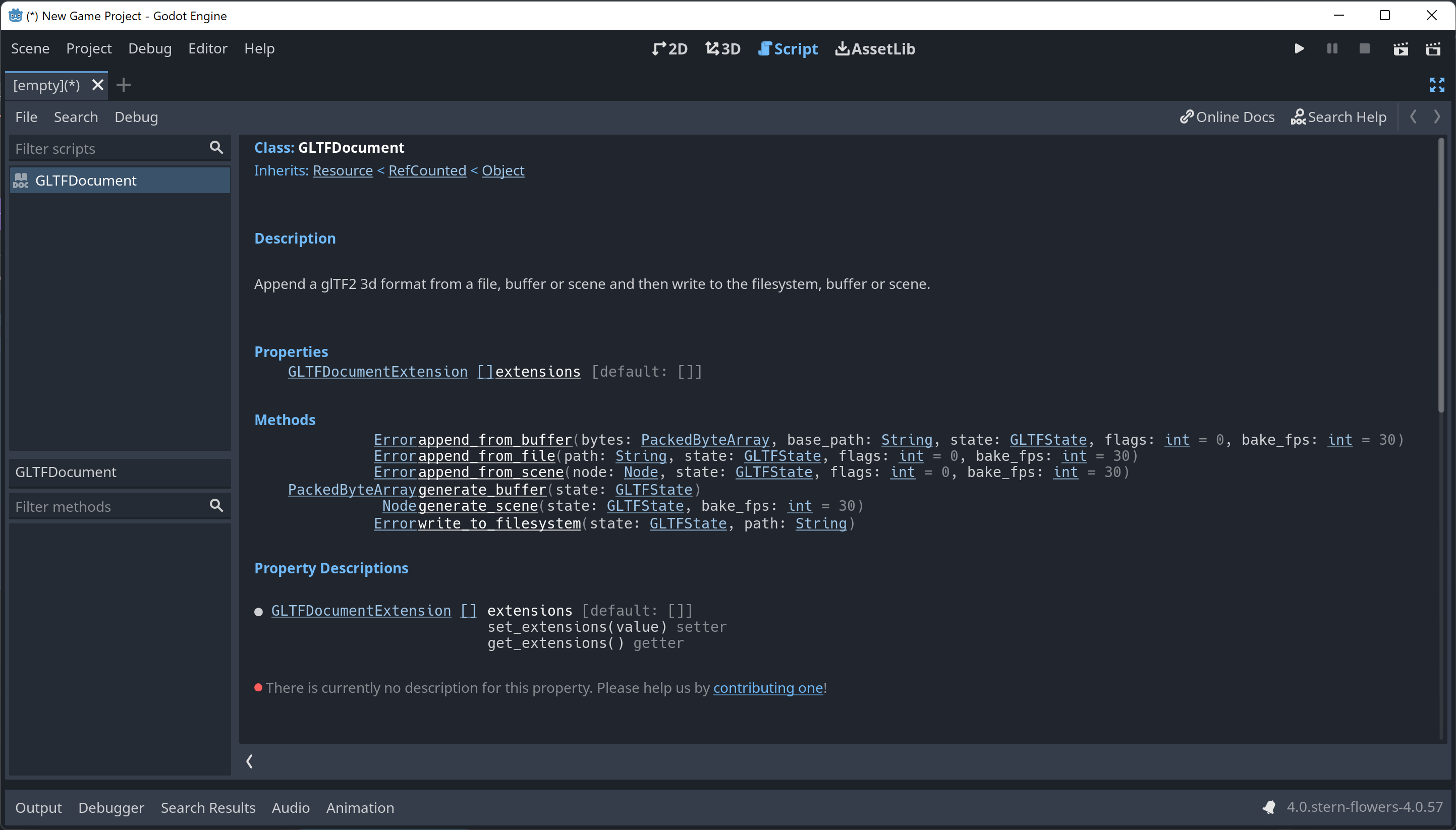Stop the running scene

pyautogui.click(x=1363, y=48)
